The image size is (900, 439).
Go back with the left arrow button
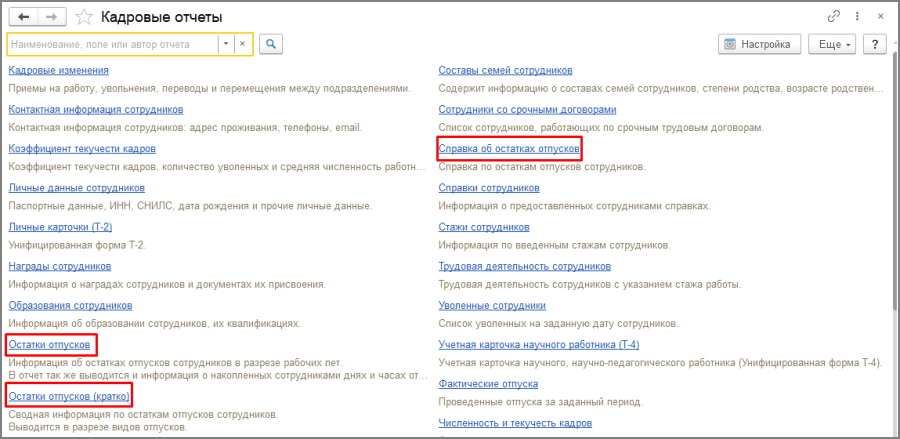[24, 17]
